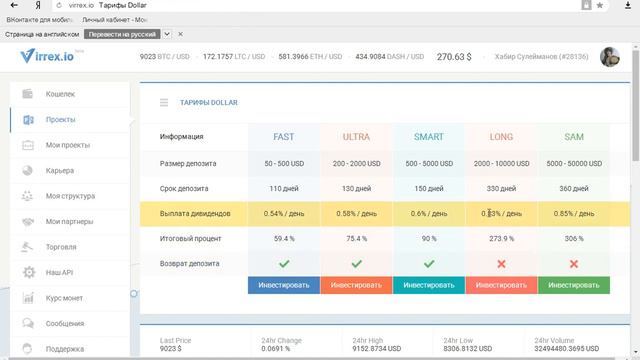
Task: Expand the translate options dropdown arrow
Action: tap(167, 34)
